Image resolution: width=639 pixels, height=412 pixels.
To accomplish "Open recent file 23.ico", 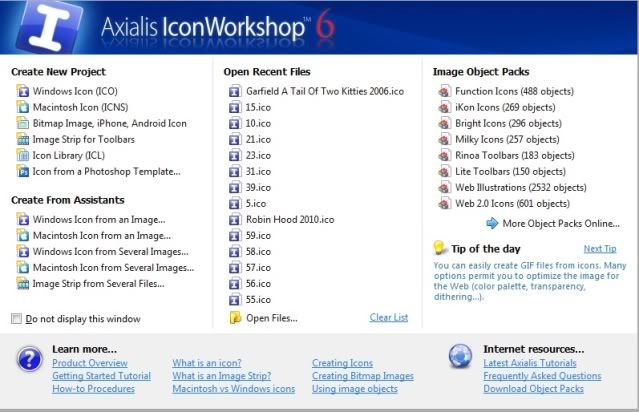I will 258,155.
